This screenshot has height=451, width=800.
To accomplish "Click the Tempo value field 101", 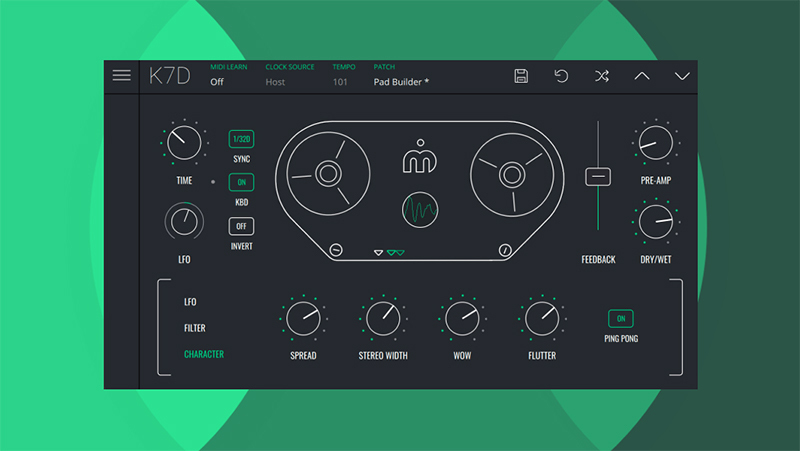I will pyautogui.click(x=340, y=82).
